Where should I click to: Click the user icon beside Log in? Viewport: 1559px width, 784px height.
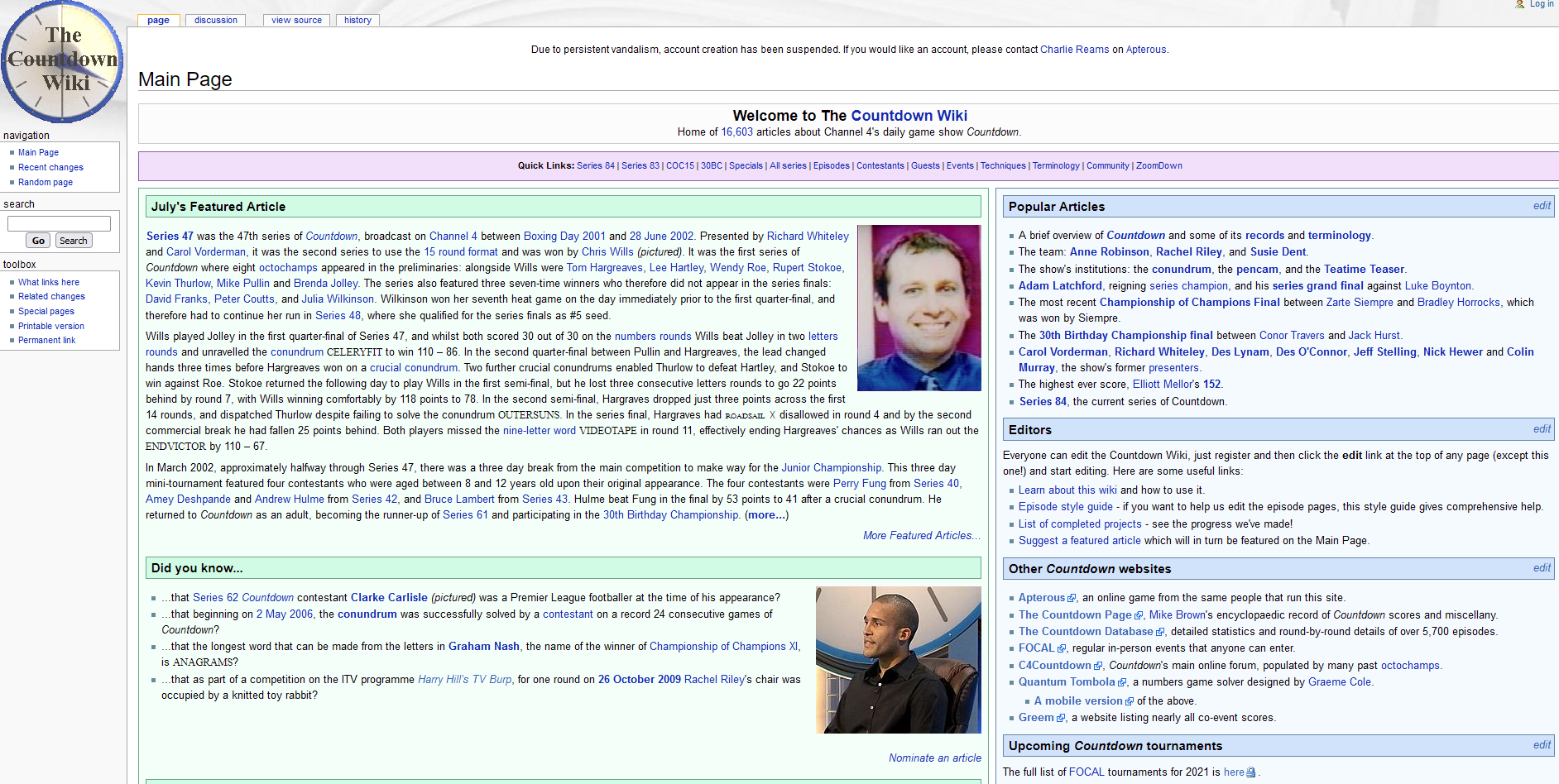coord(1519,4)
